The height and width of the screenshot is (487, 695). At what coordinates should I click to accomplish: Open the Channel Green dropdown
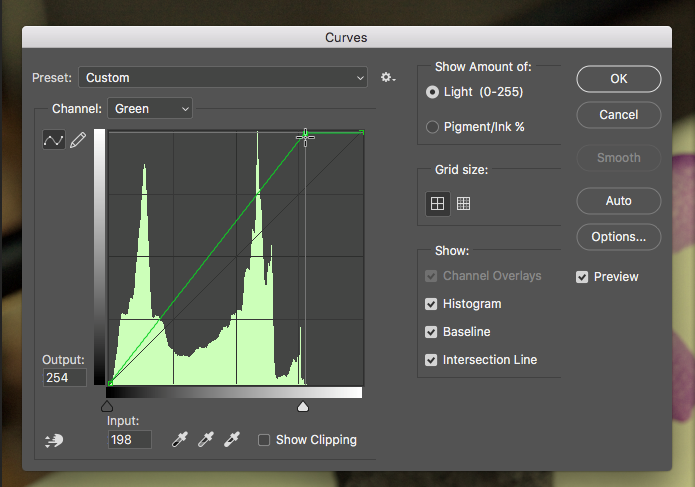150,108
